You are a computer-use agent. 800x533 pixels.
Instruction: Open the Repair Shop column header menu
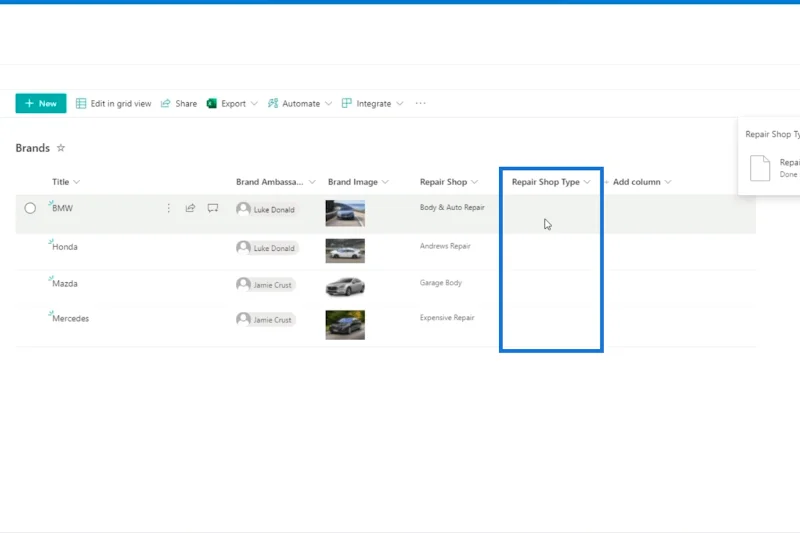(x=449, y=182)
